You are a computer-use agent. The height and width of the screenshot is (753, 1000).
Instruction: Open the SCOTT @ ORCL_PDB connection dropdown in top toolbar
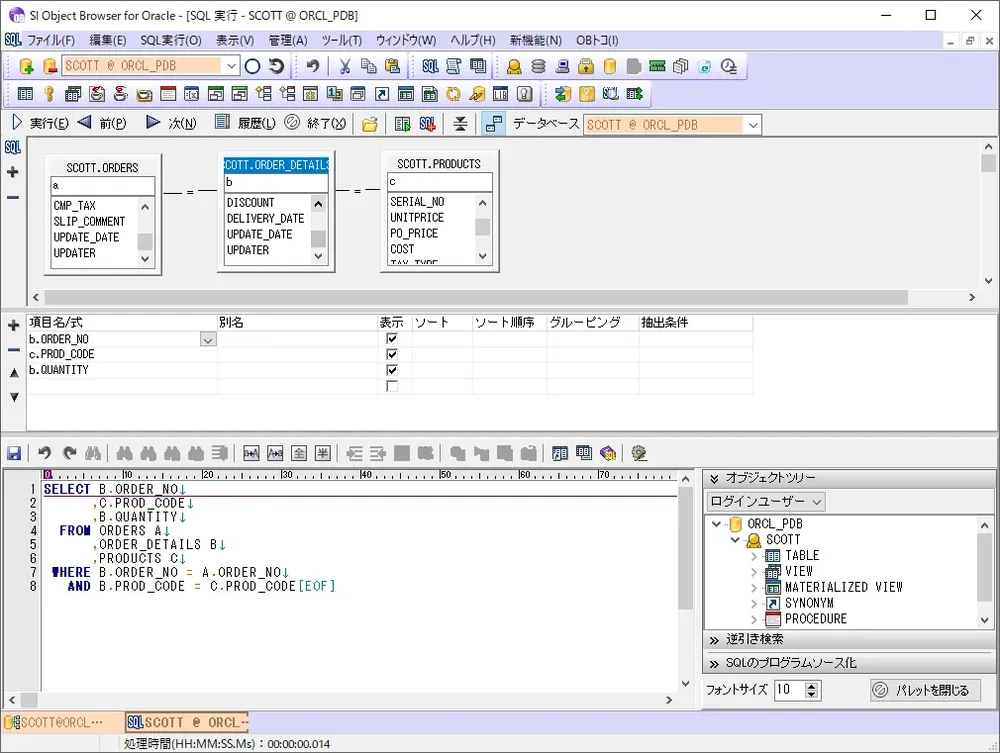coord(231,66)
